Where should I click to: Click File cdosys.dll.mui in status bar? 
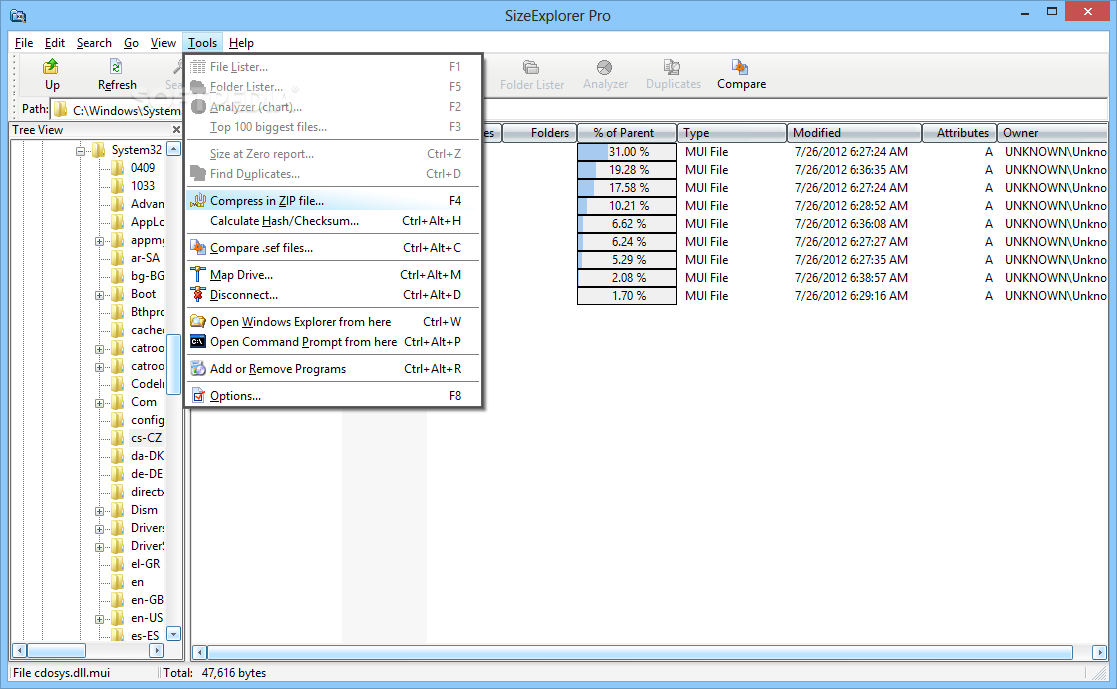coord(61,673)
